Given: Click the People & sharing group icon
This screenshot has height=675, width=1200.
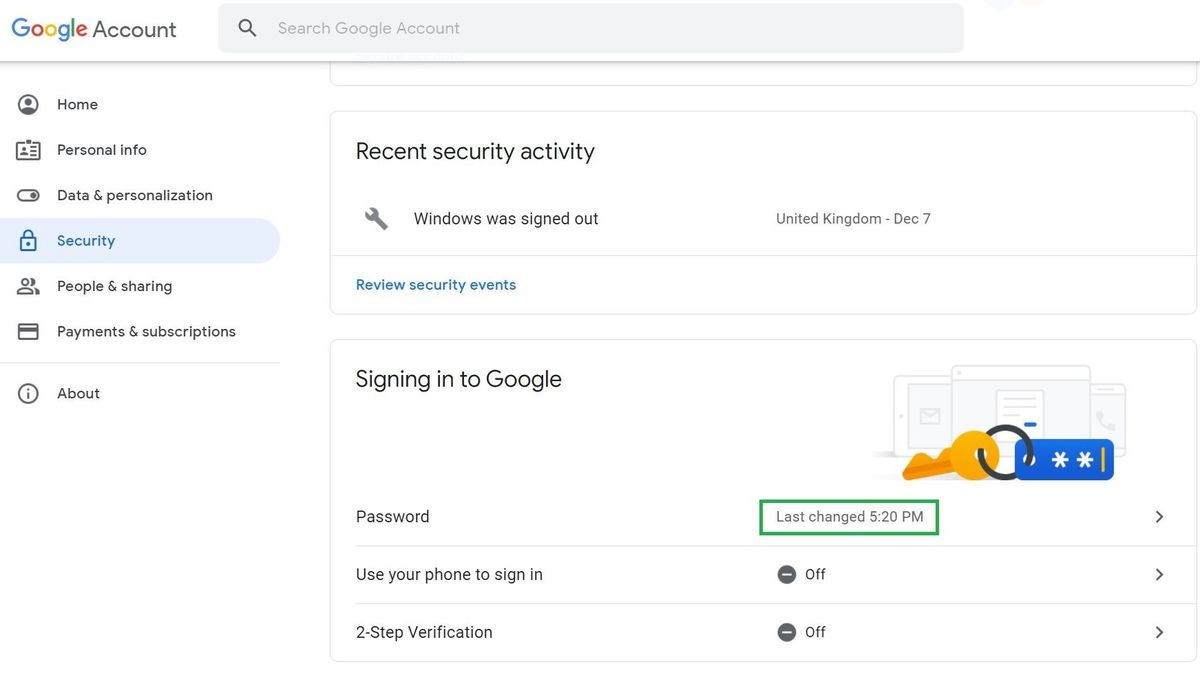Looking at the screenshot, I should point(28,286).
